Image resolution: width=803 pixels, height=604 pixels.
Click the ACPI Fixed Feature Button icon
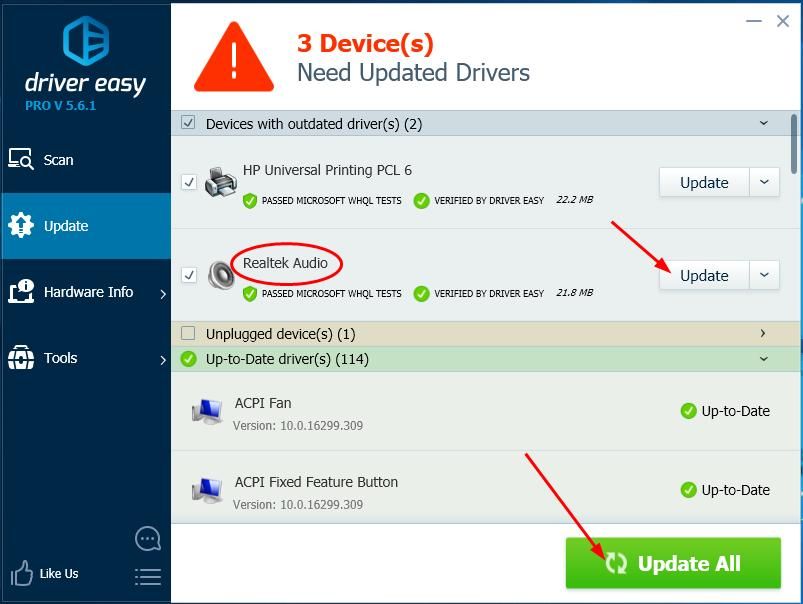(208, 490)
